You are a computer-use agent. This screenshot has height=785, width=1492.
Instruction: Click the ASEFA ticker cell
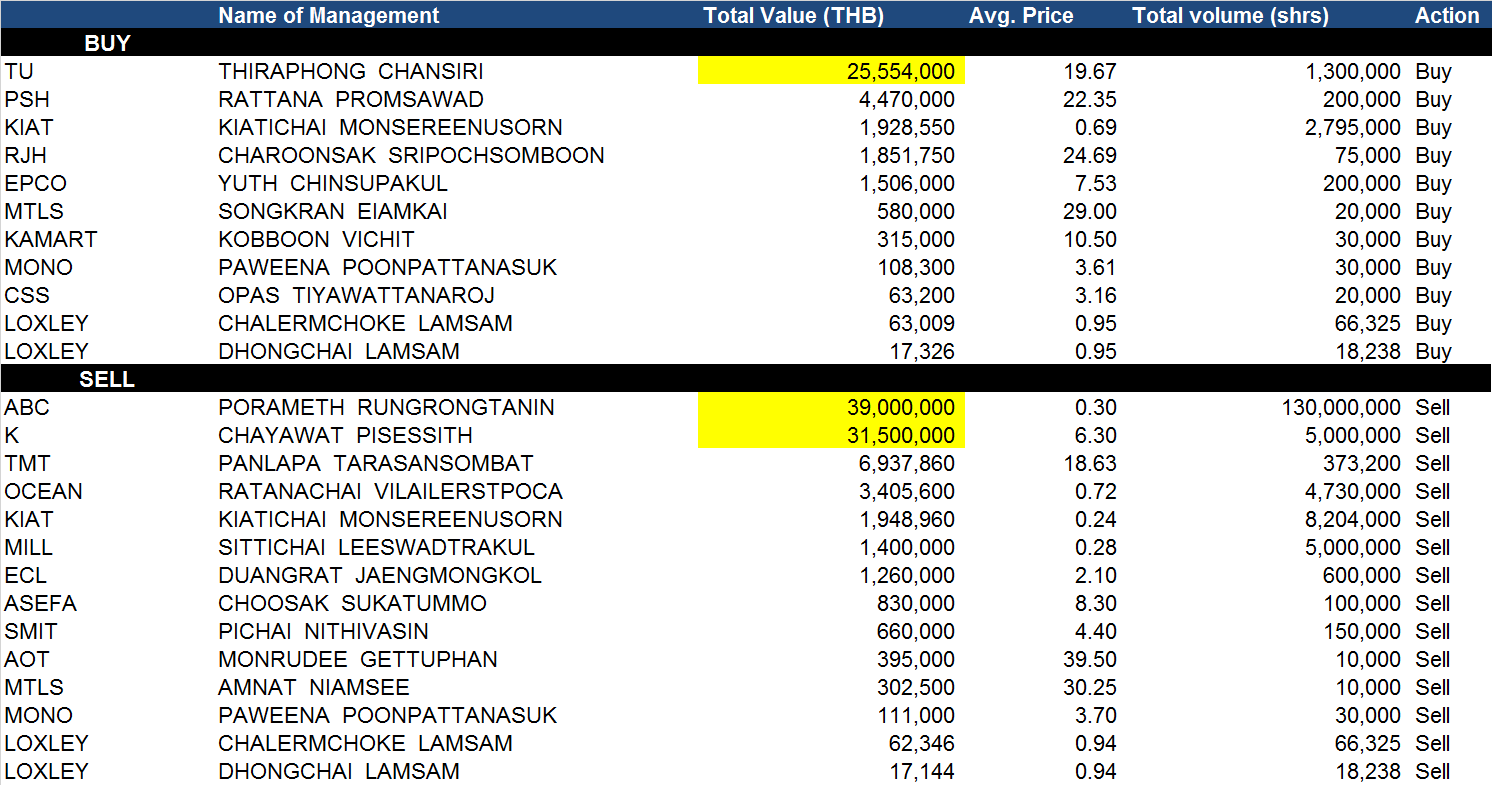point(40,603)
